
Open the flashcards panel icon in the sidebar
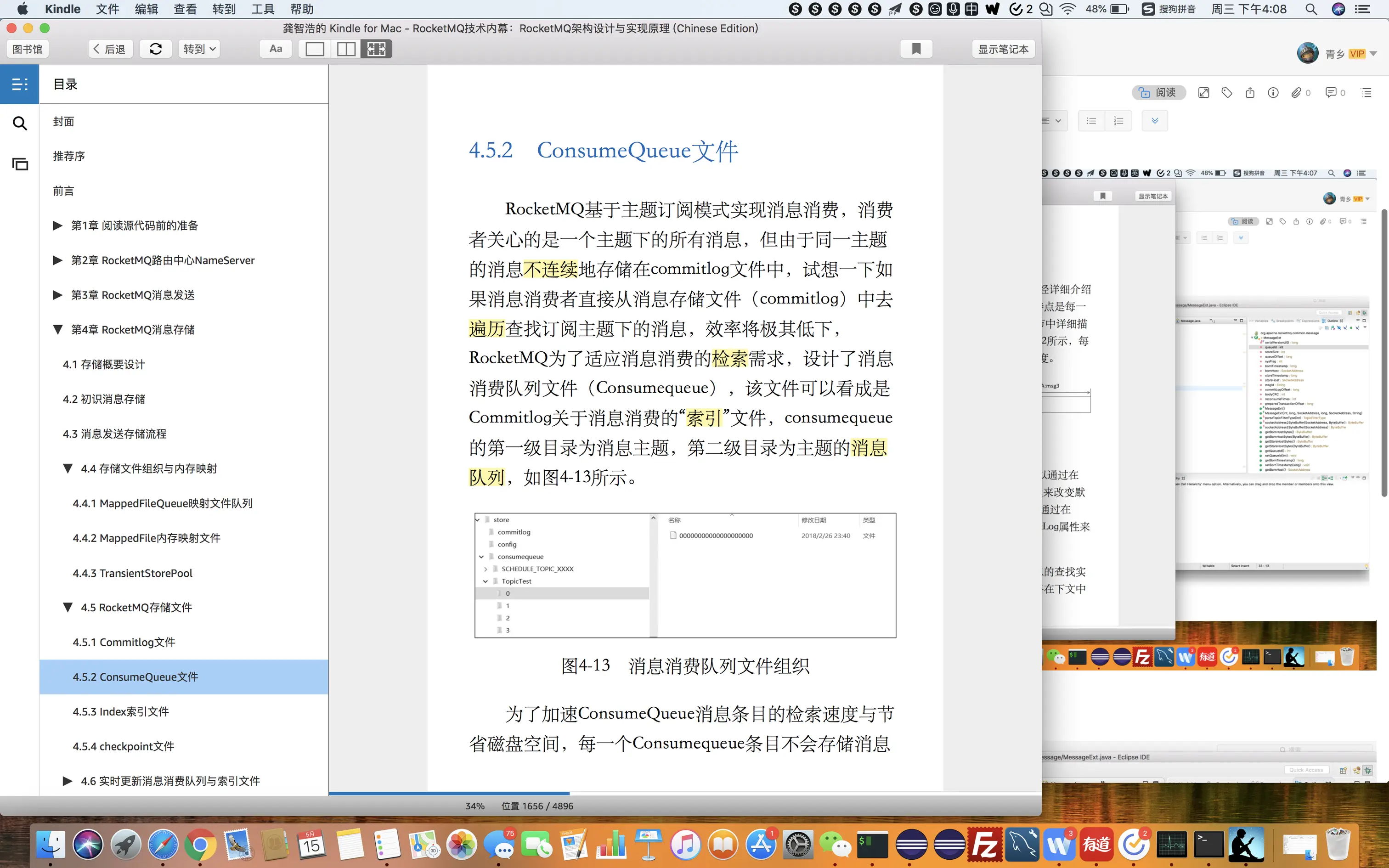tap(19, 165)
